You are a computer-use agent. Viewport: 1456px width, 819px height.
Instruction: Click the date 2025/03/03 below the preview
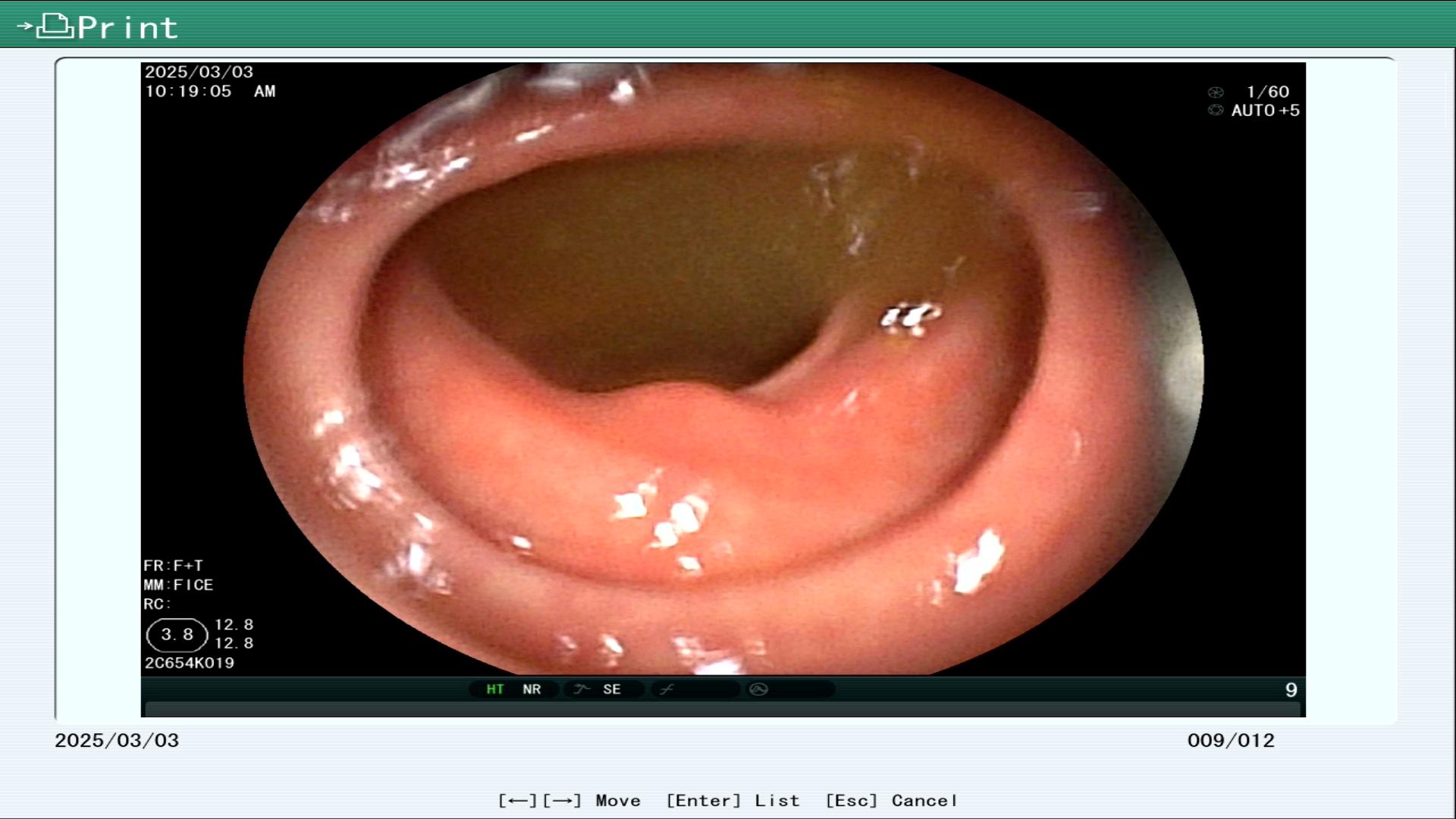pos(117,740)
